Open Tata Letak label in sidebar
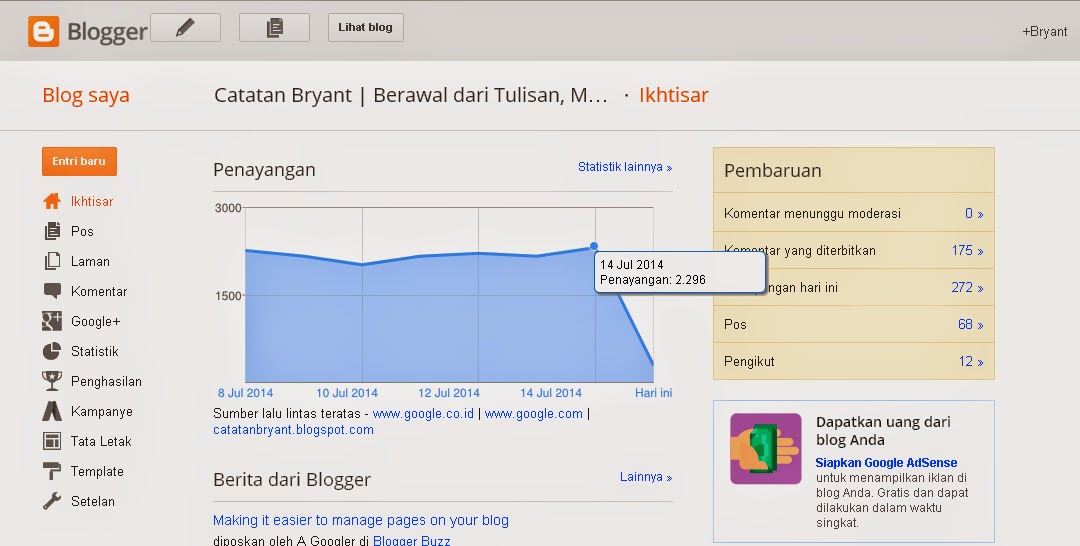Screen dimensions: 1080x546 [x=101, y=441]
